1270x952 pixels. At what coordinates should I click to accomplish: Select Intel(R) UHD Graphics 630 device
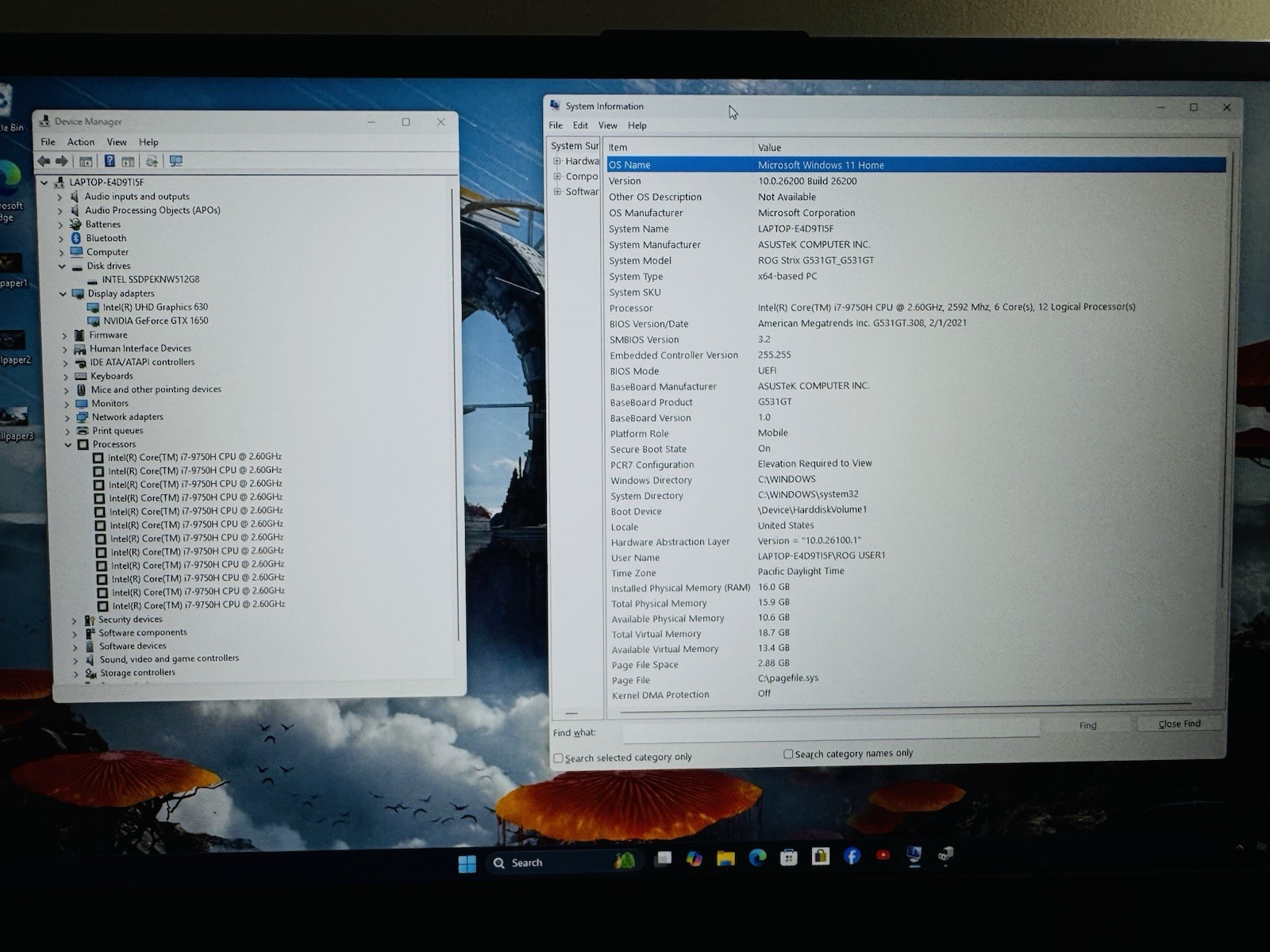tap(155, 307)
